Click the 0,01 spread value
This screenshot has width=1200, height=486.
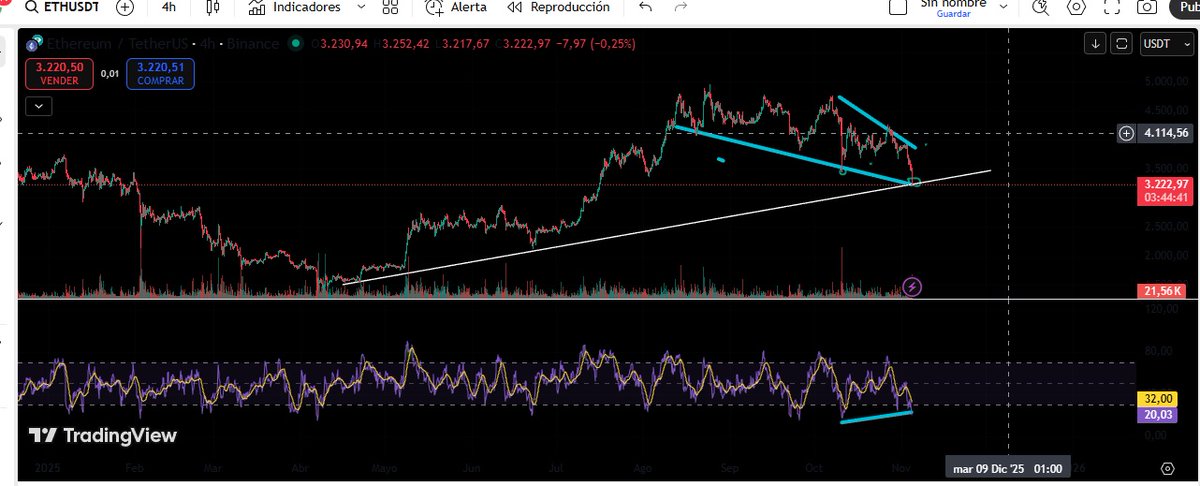108,73
